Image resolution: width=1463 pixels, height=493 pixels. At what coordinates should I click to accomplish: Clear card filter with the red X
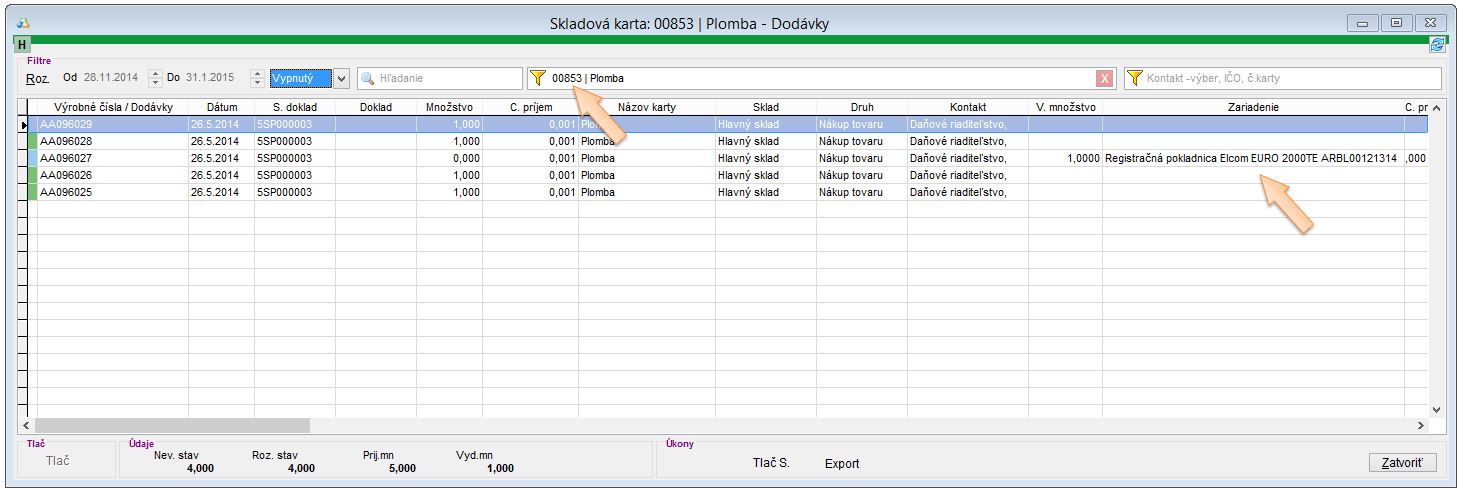pos(1104,78)
